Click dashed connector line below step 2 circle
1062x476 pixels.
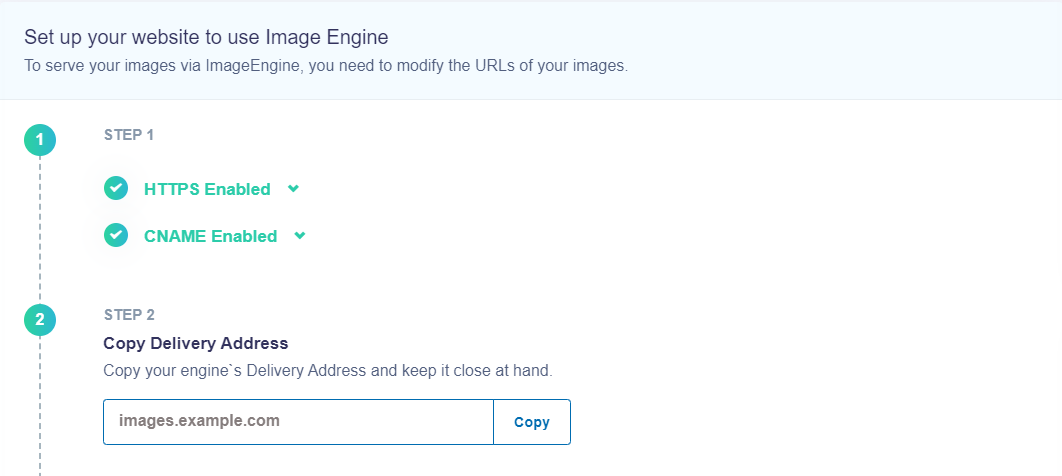tap(39, 406)
